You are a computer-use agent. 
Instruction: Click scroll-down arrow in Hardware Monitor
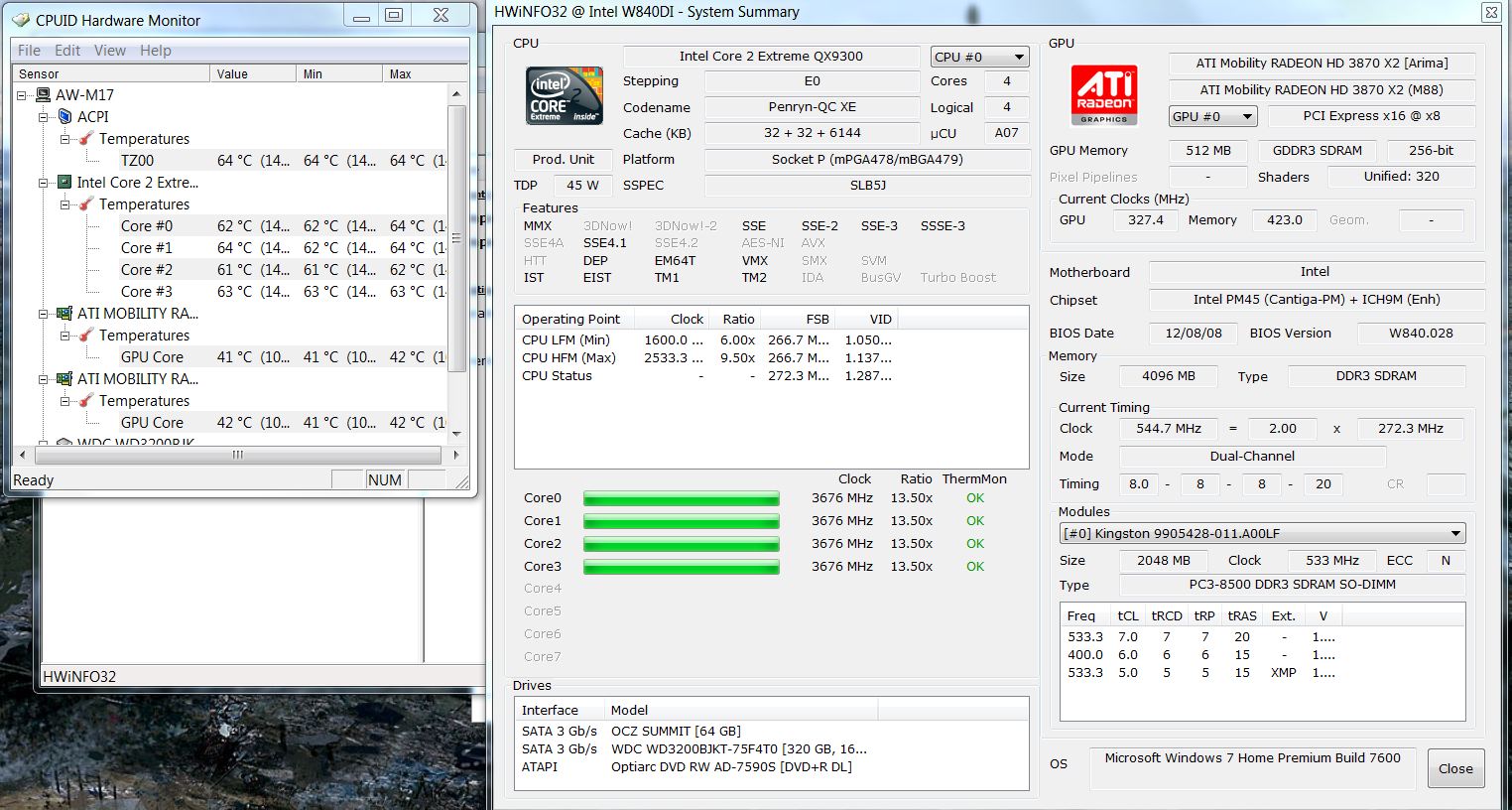(x=456, y=433)
